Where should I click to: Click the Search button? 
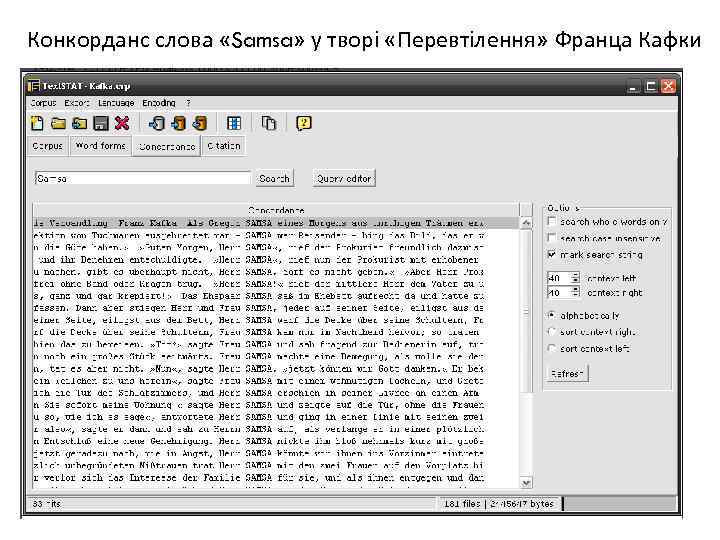pyautogui.click(x=275, y=178)
